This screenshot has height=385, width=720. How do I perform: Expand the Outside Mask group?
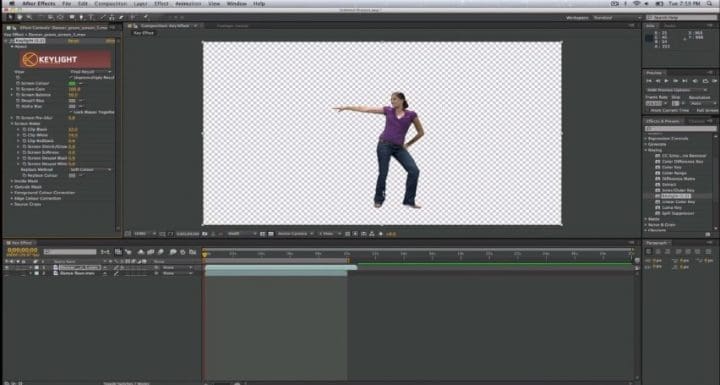tap(12, 187)
